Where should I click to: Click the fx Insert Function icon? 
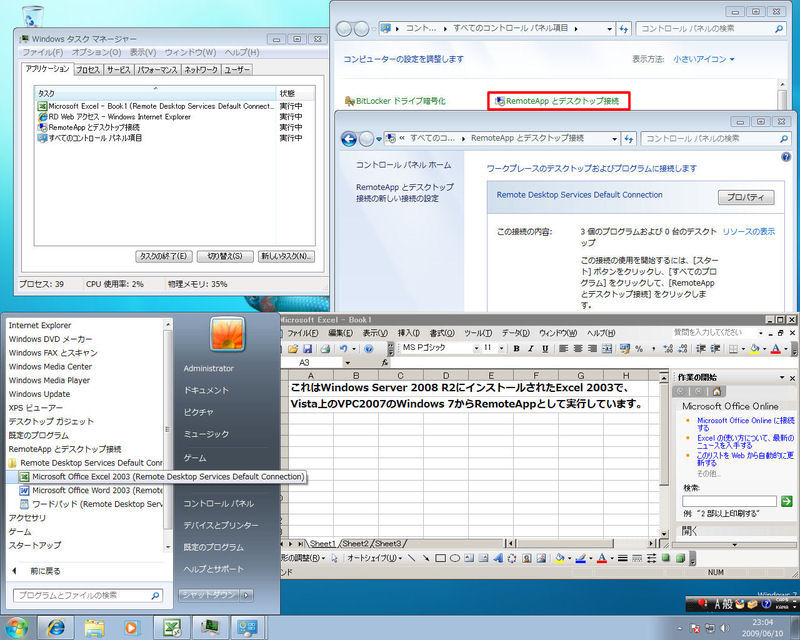click(385, 362)
